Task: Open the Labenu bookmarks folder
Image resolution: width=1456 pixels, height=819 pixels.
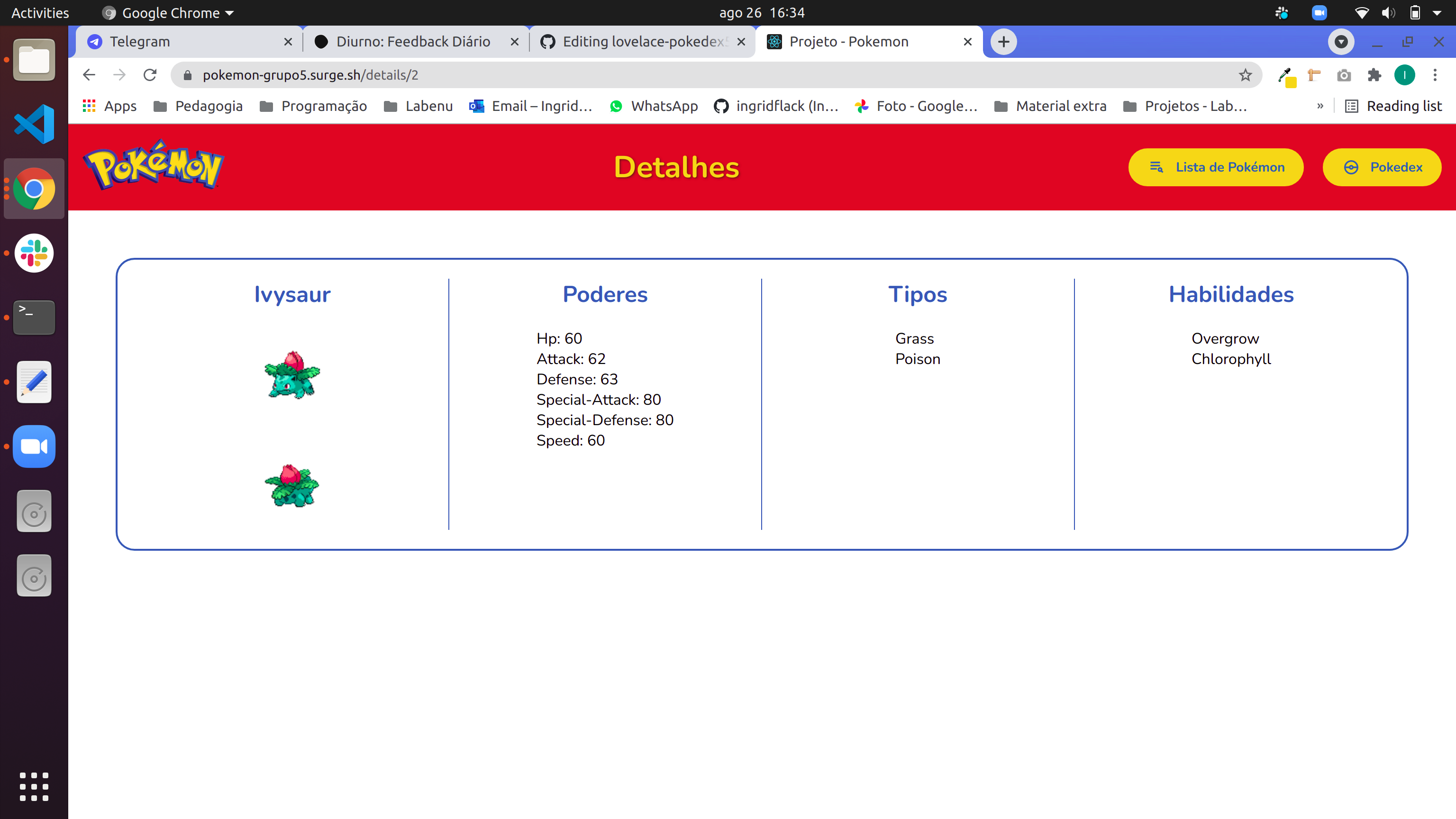Action: click(x=418, y=106)
